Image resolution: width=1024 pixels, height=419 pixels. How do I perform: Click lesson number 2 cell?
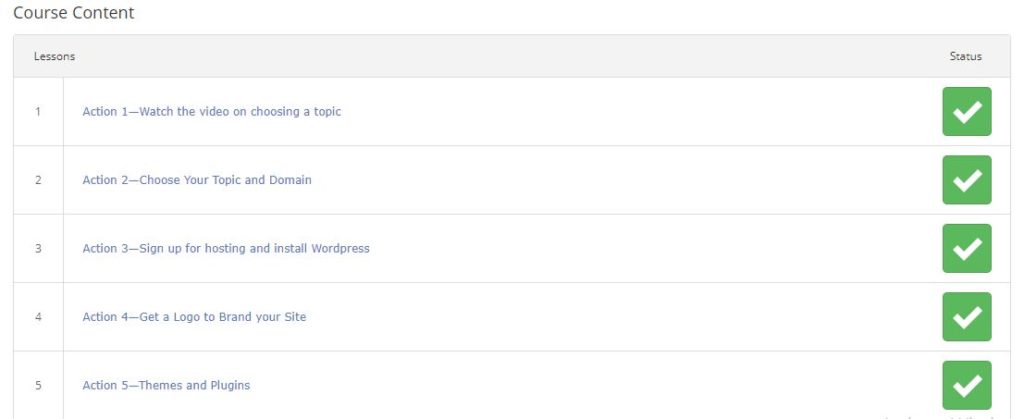tap(38, 180)
